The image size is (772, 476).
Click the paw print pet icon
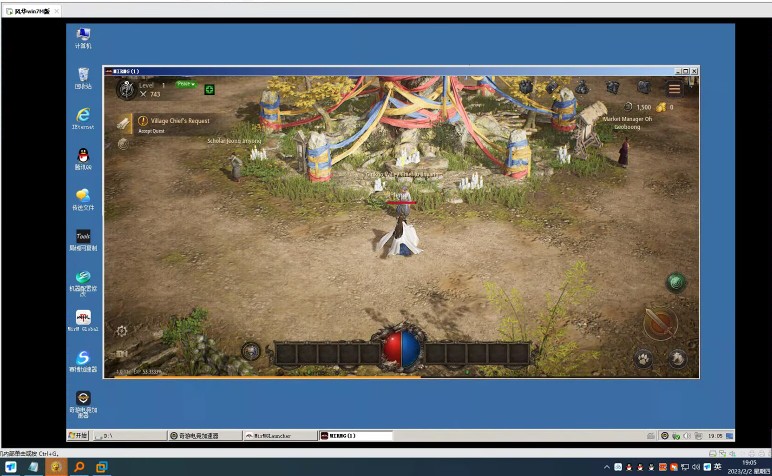pos(643,359)
